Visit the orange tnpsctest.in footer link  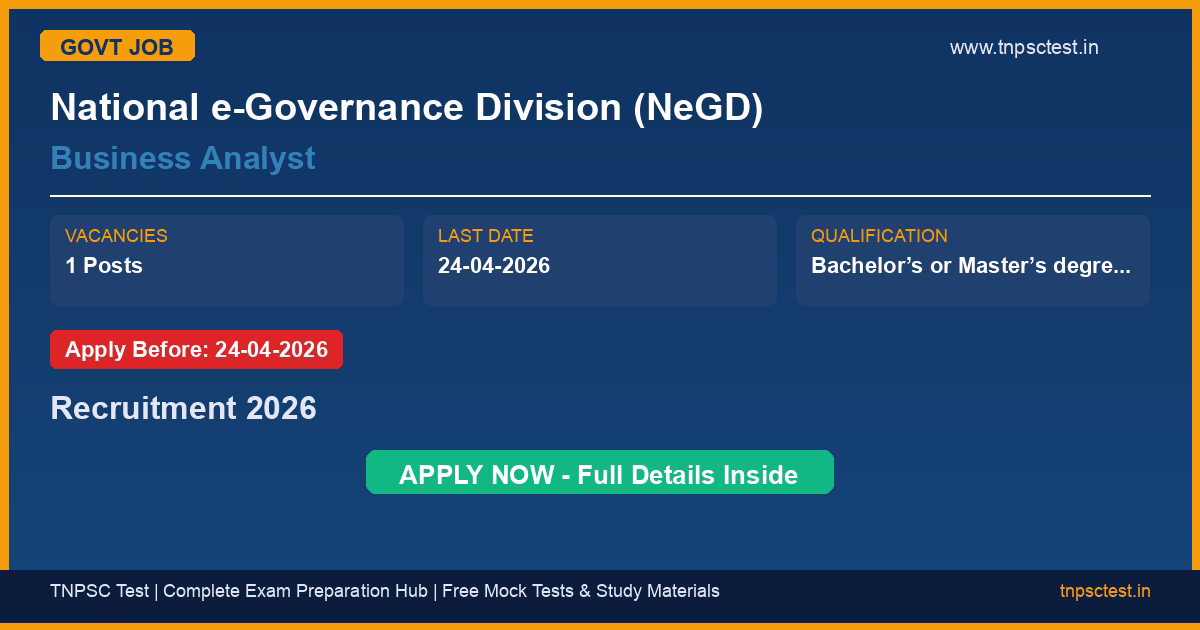tap(1104, 591)
